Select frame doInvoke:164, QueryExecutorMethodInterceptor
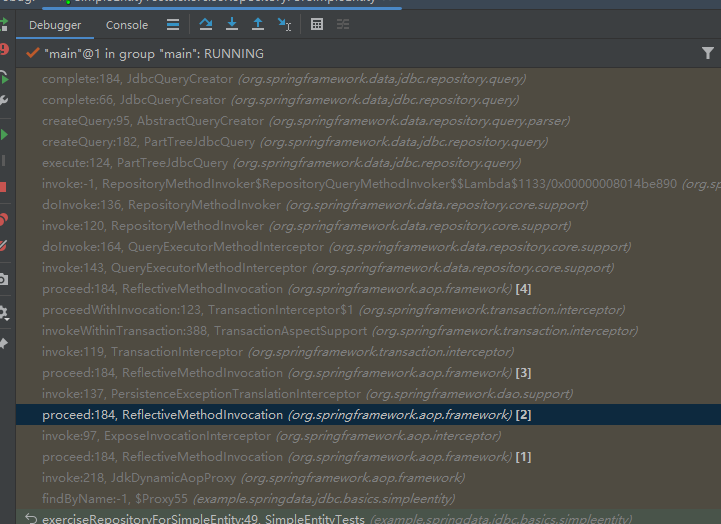721x524 pixels. (x=368, y=247)
